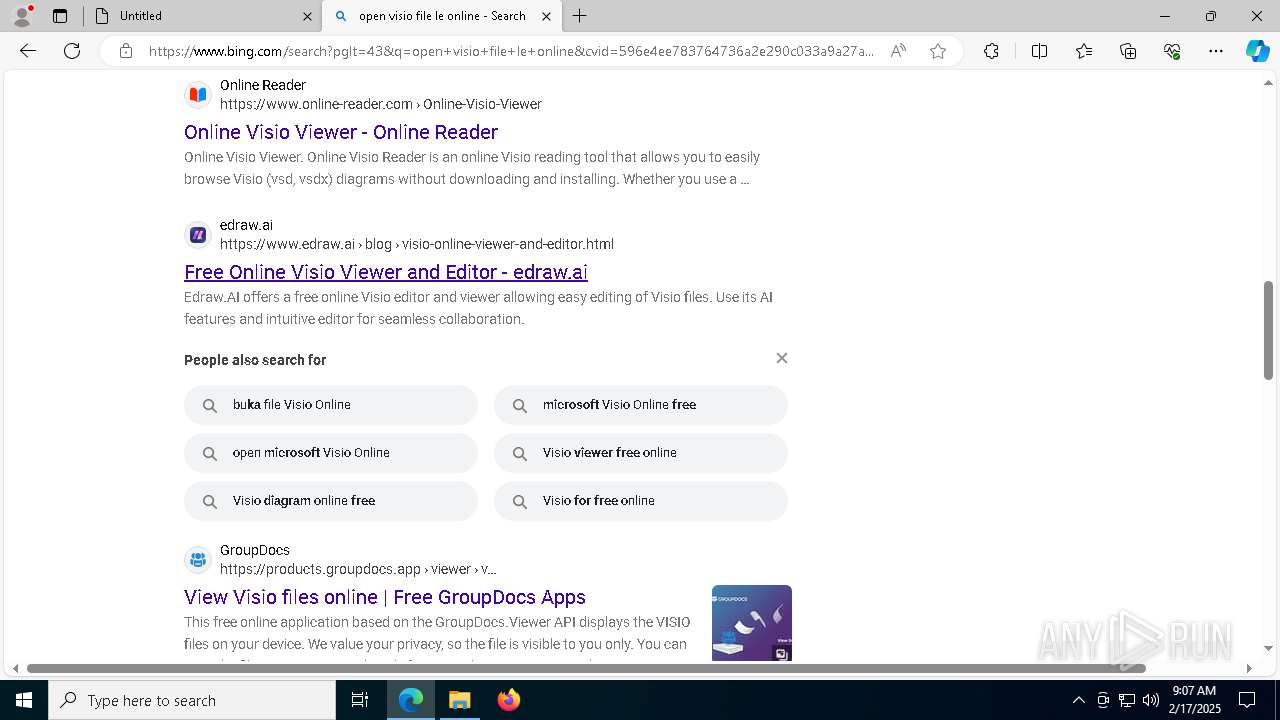Search 'microsoft Visio Online free' suggestion
1280x720 pixels.
pyautogui.click(x=641, y=405)
